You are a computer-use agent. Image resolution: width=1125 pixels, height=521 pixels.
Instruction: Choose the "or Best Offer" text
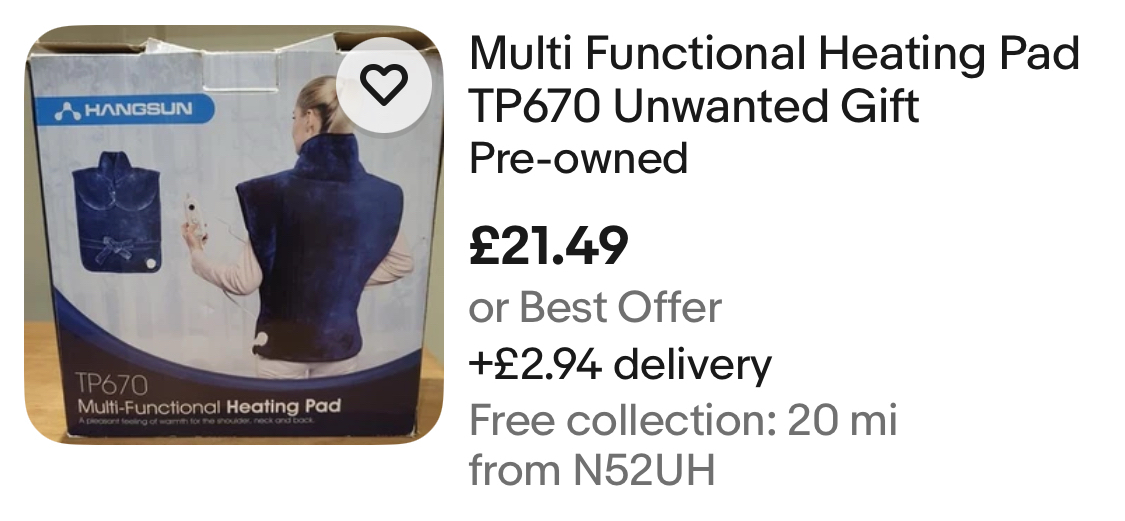[595, 308]
